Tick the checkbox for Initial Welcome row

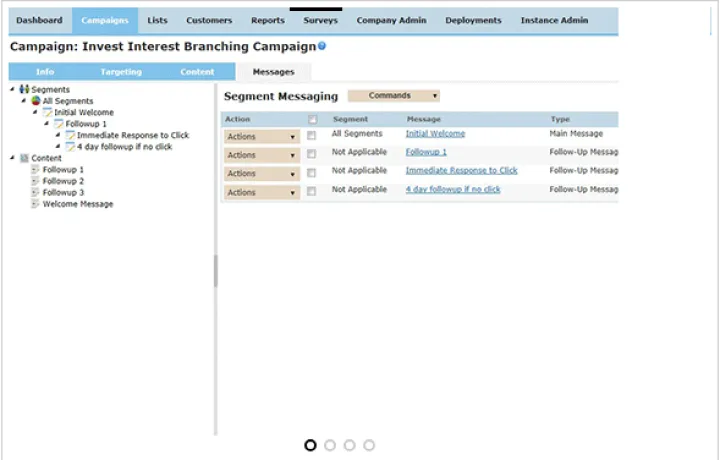pyautogui.click(x=312, y=135)
